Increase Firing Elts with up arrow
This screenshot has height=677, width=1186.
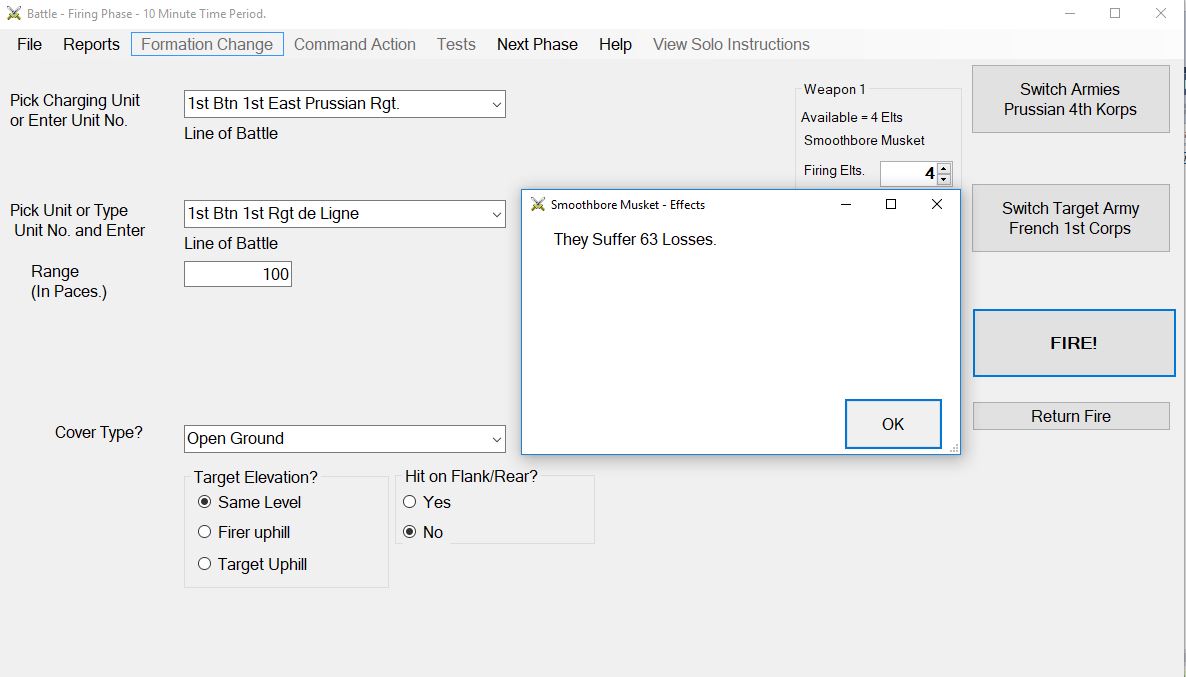(944, 168)
